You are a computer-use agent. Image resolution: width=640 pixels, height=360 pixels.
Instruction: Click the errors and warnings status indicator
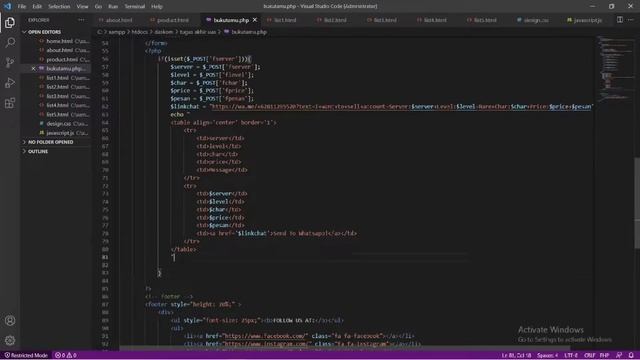pyautogui.click(x=66, y=355)
